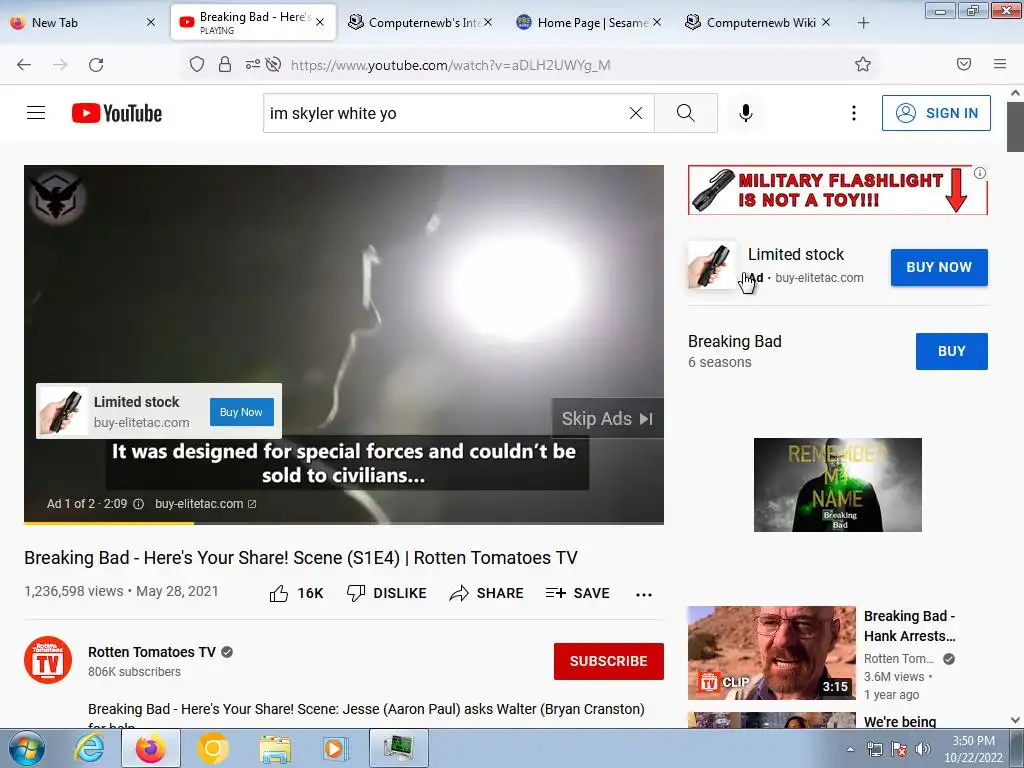1024x768 pixels.
Task: Subscribe to Rotten Tomatoes TV
Action: click(609, 661)
